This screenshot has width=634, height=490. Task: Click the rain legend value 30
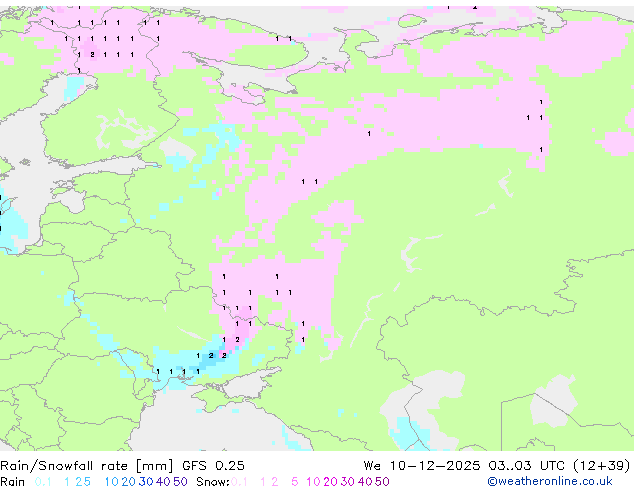pos(146,482)
